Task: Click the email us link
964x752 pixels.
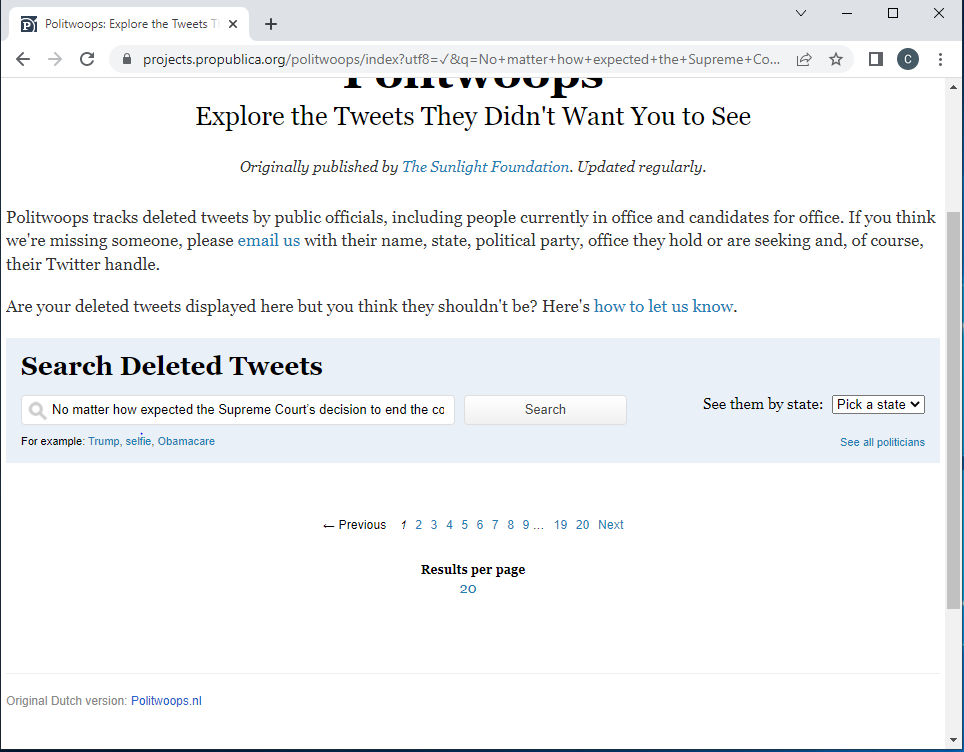Action: point(269,240)
